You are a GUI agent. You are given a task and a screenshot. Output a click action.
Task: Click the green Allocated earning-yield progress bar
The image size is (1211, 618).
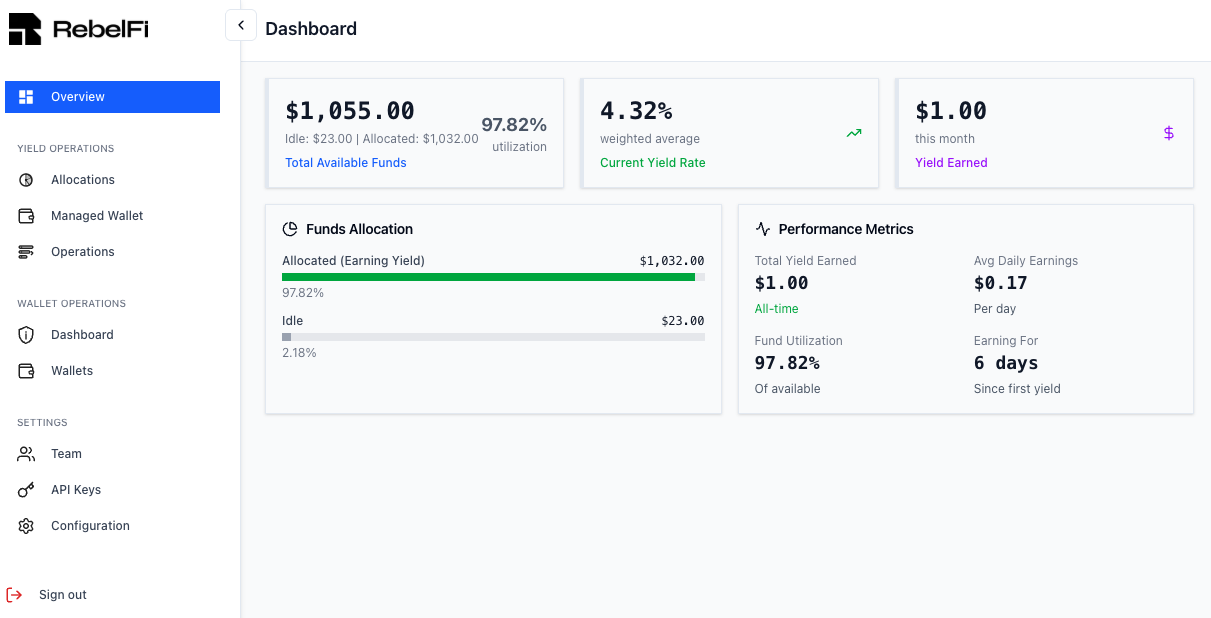[490, 277]
